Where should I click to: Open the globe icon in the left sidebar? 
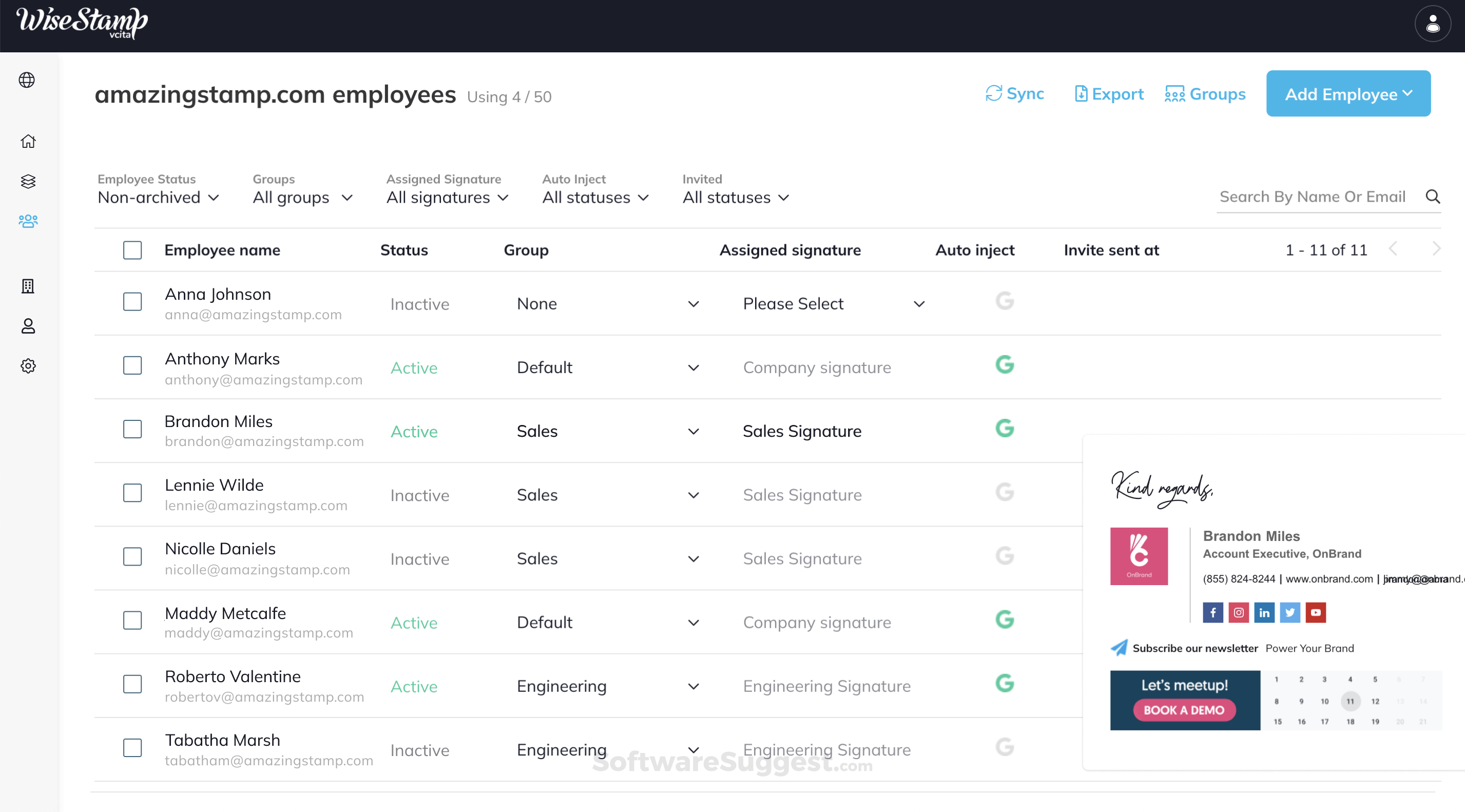pos(28,80)
